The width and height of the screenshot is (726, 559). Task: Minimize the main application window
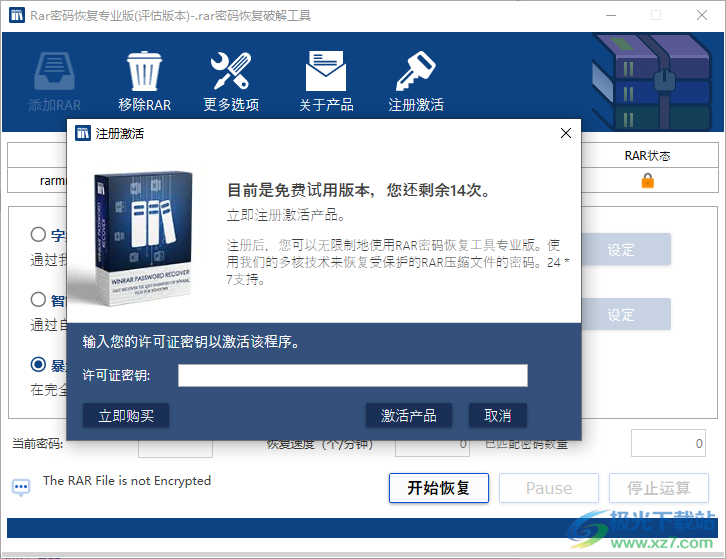[x=611, y=15]
